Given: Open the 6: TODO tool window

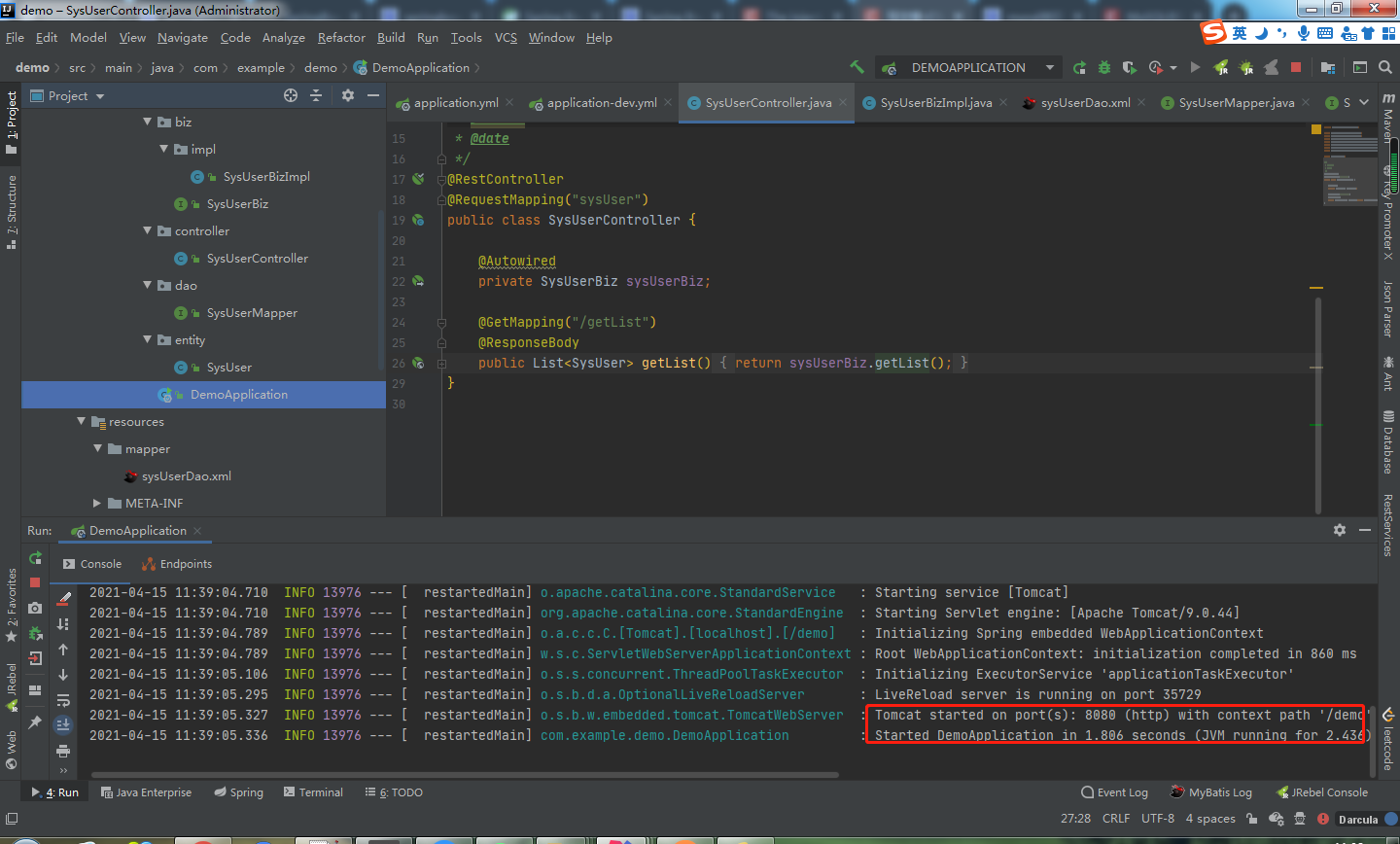Looking at the screenshot, I should click(x=394, y=792).
